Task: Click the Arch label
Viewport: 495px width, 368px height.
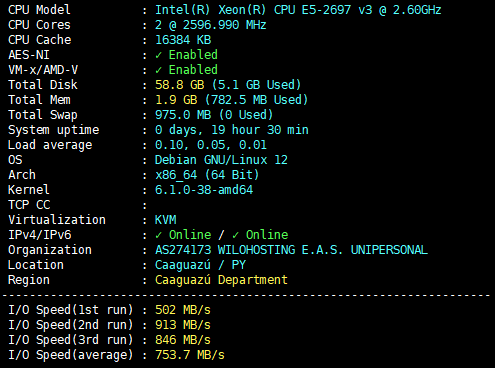Action: click(x=22, y=175)
